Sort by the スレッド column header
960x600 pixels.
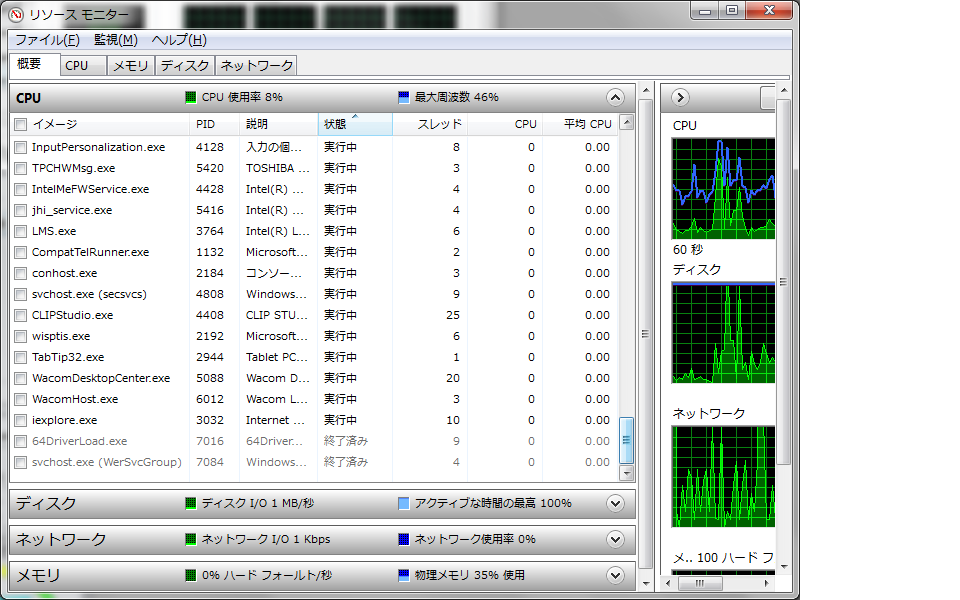[430, 124]
